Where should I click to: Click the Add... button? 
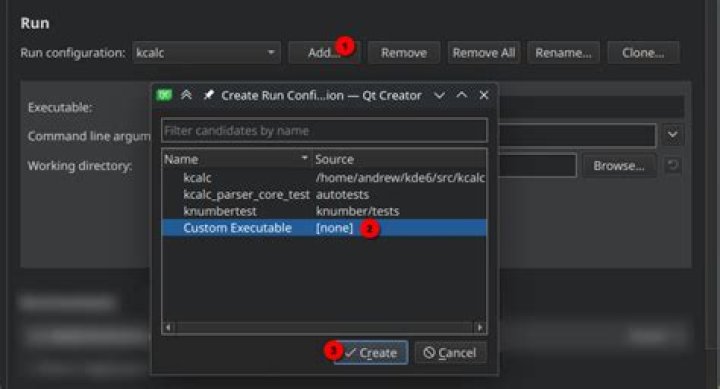click(324, 53)
